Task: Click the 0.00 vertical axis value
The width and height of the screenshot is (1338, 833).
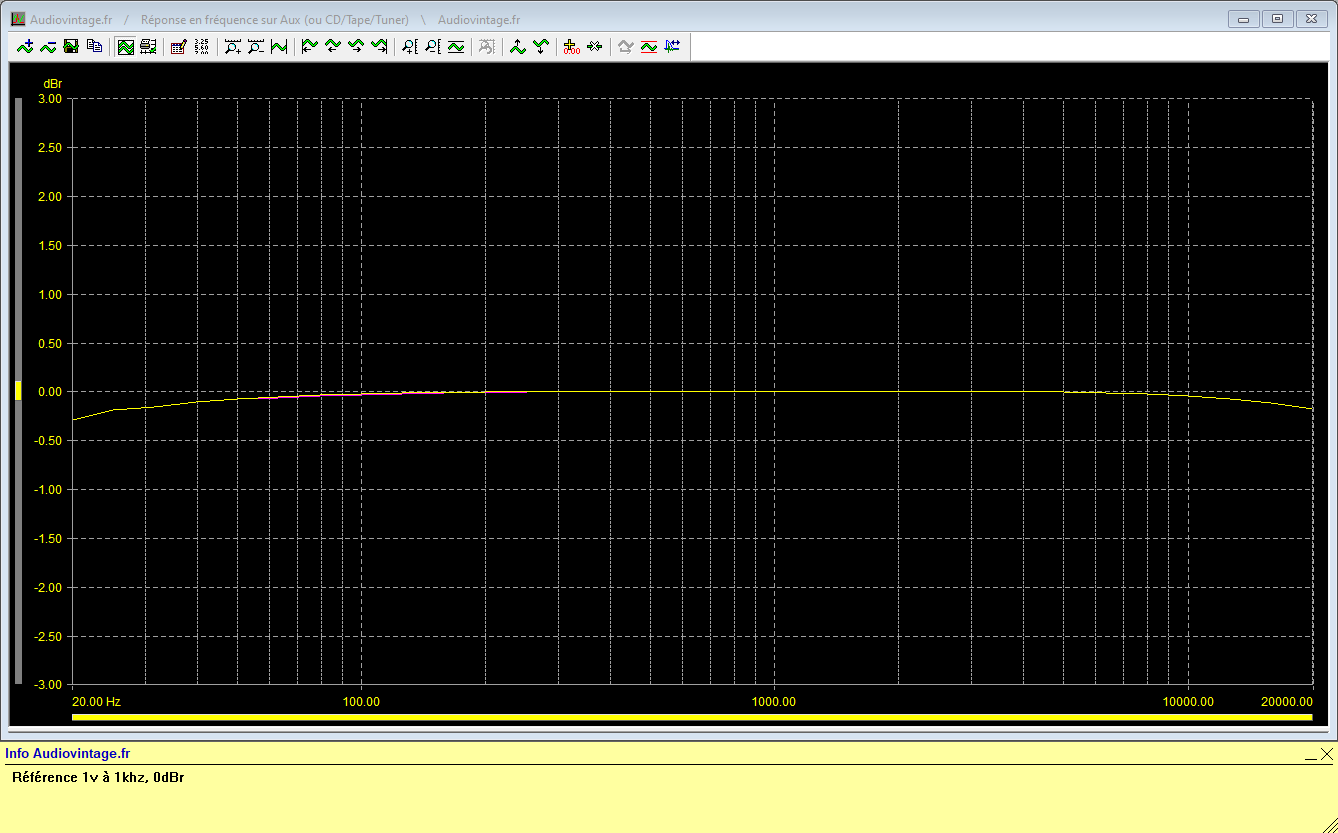Action: (x=50, y=392)
